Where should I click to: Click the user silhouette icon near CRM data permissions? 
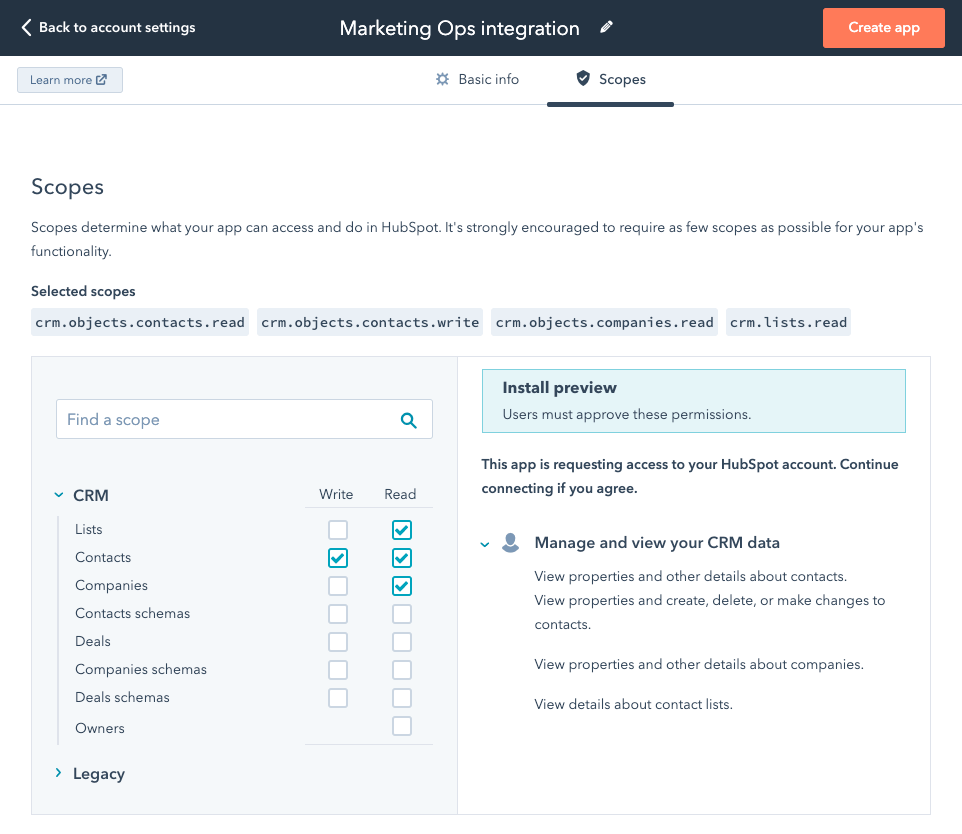(x=511, y=543)
